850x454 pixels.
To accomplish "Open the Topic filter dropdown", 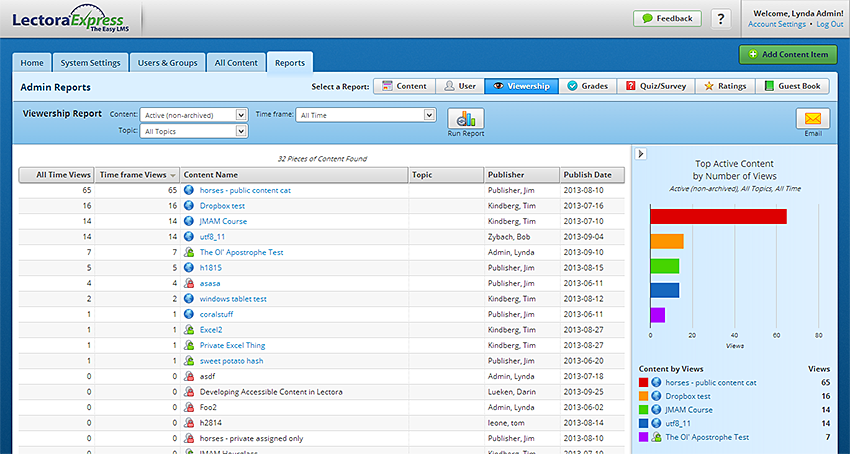I will pos(194,131).
